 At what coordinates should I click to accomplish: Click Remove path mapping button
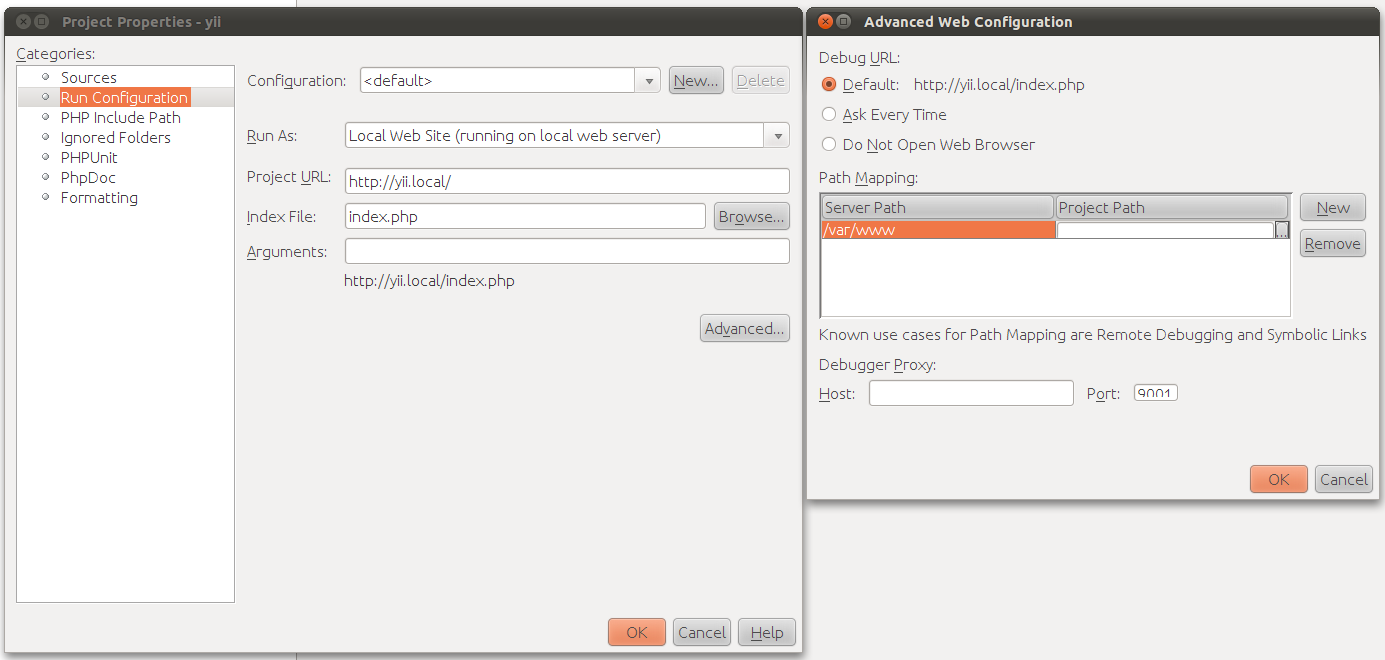(x=1332, y=244)
